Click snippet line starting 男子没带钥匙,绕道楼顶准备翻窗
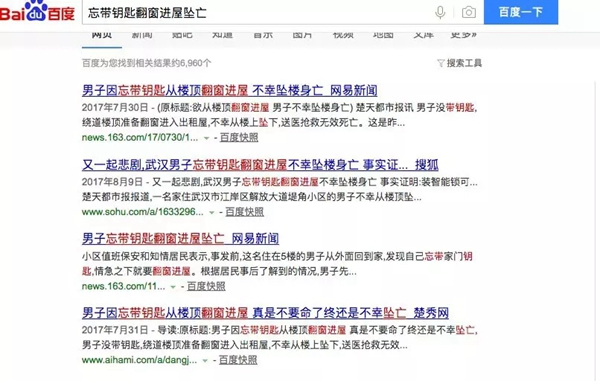600x381 pixels. 245,345
